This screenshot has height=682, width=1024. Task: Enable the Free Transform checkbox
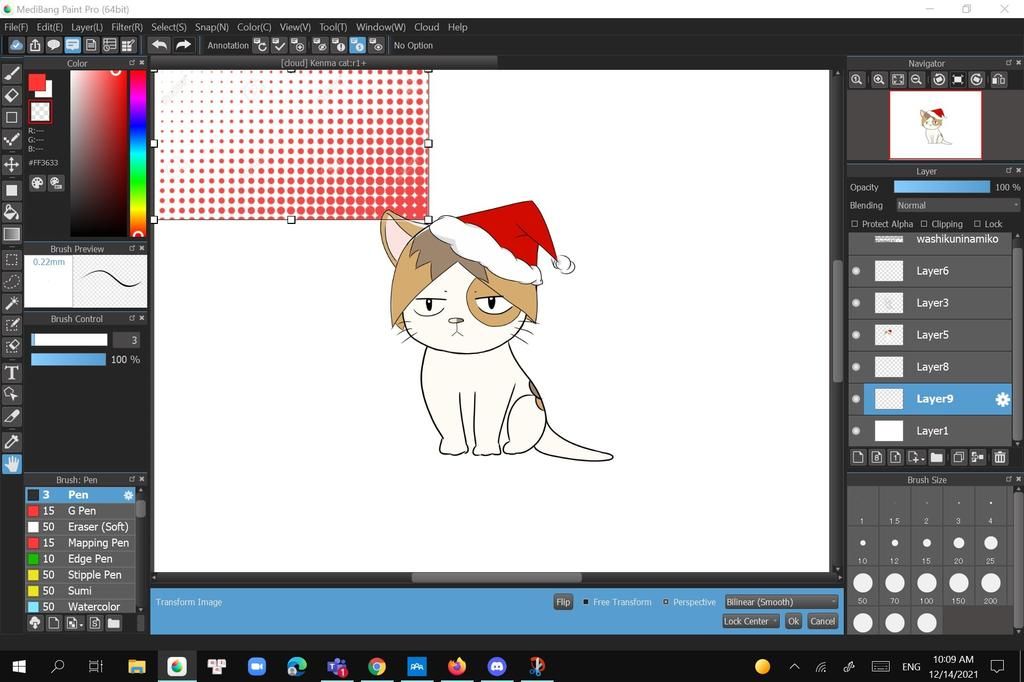pyautogui.click(x=586, y=602)
